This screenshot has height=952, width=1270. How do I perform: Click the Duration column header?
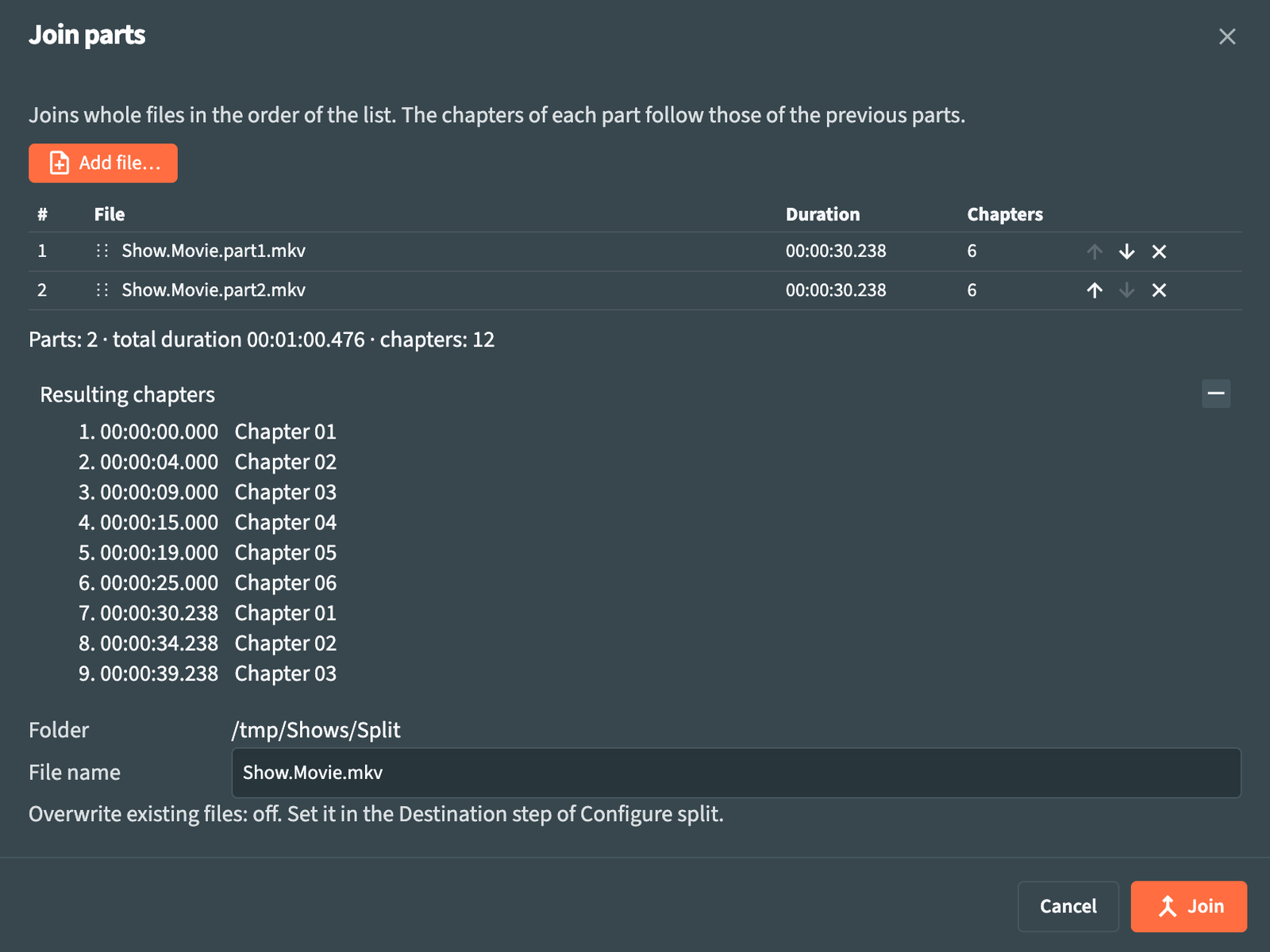coord(822,214)
